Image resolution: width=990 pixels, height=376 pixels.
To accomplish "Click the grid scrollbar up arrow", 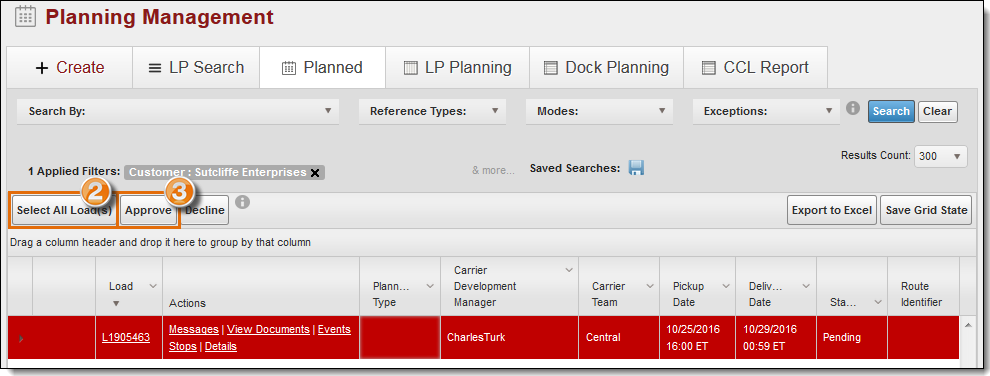I will click(967, 324).
